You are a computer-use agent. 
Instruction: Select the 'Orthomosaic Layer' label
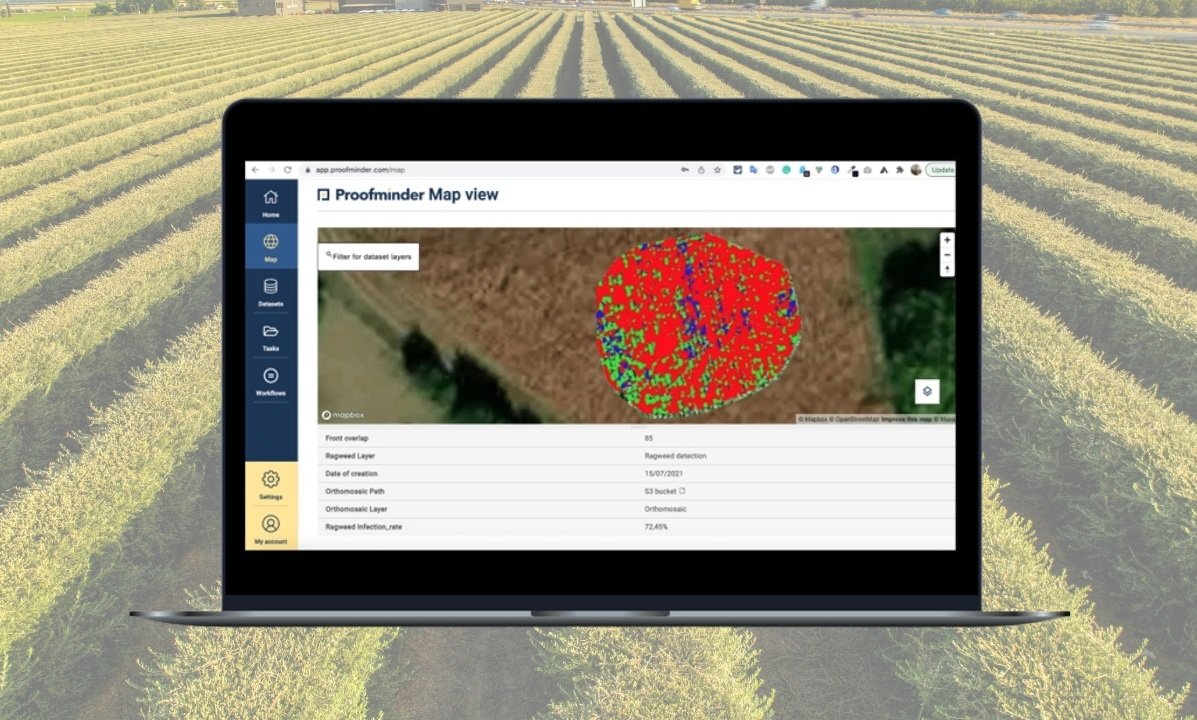coord(356,509)
